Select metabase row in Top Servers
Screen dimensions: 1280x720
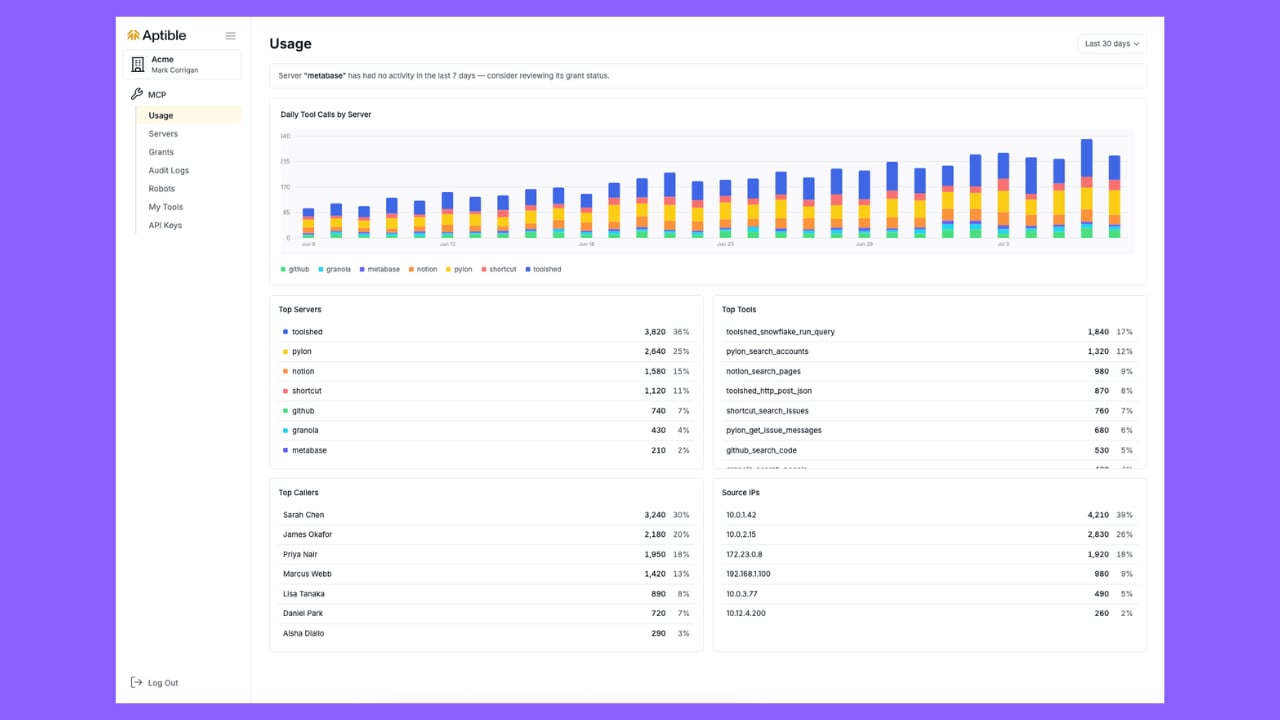[486, 450]
